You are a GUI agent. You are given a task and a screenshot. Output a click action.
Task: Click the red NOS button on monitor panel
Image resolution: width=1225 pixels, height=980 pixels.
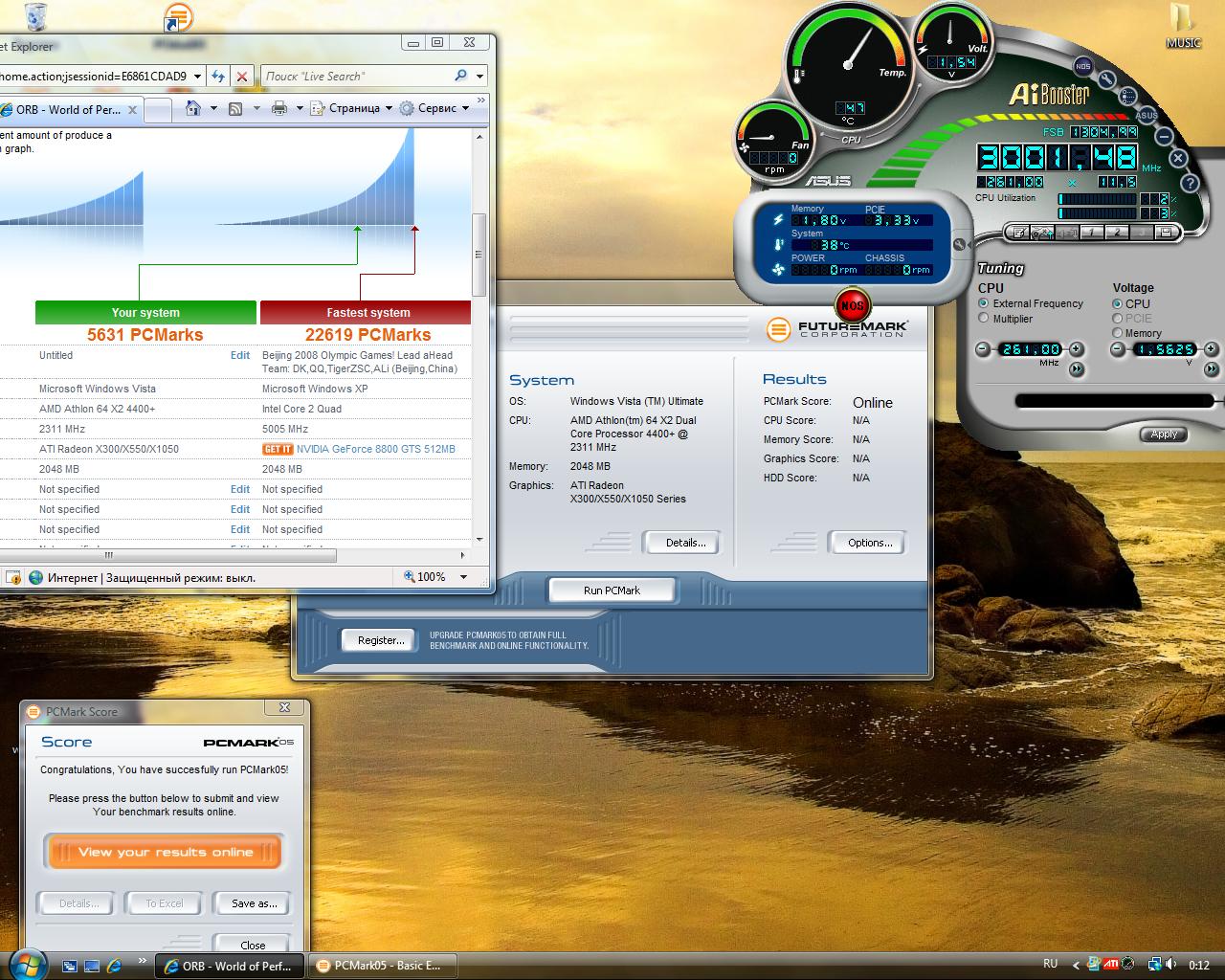(851, 306)
